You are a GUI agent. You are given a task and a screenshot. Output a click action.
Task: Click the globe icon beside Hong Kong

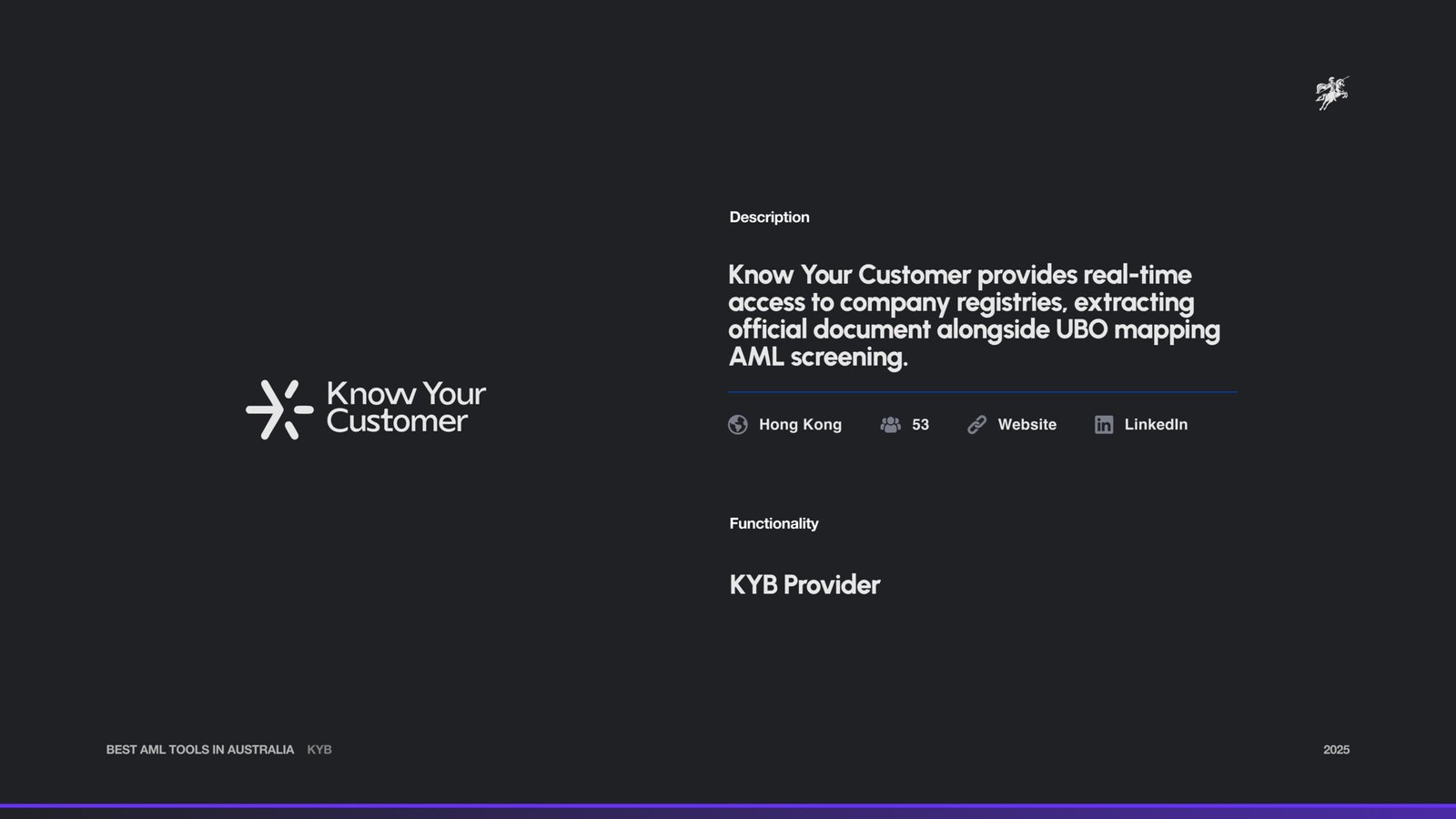738,425
